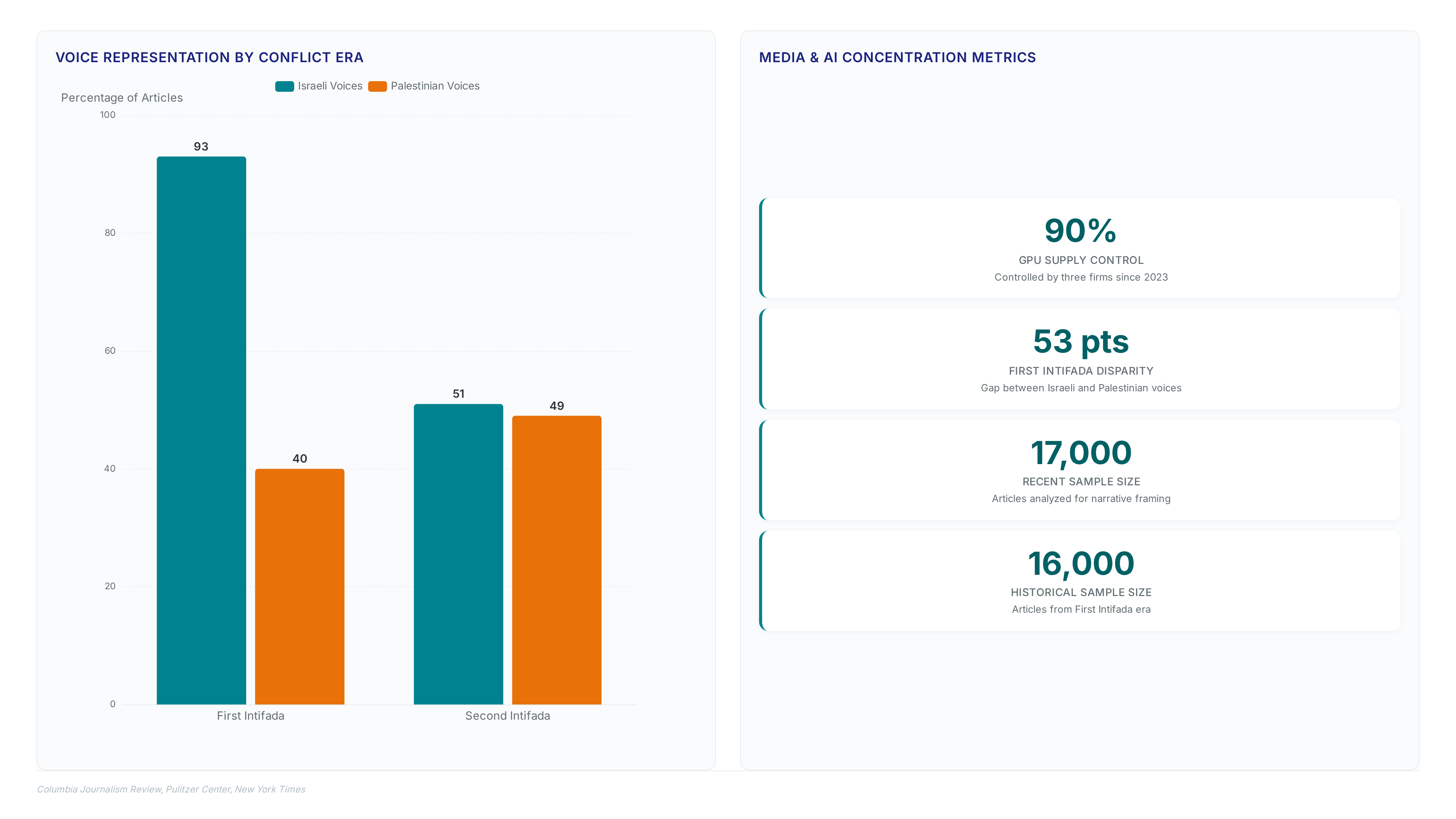Screen dimensions: 1456x819
Task: Click the 'RECENT SAMPLE SIZE' label
Action: pos(1081,482)
